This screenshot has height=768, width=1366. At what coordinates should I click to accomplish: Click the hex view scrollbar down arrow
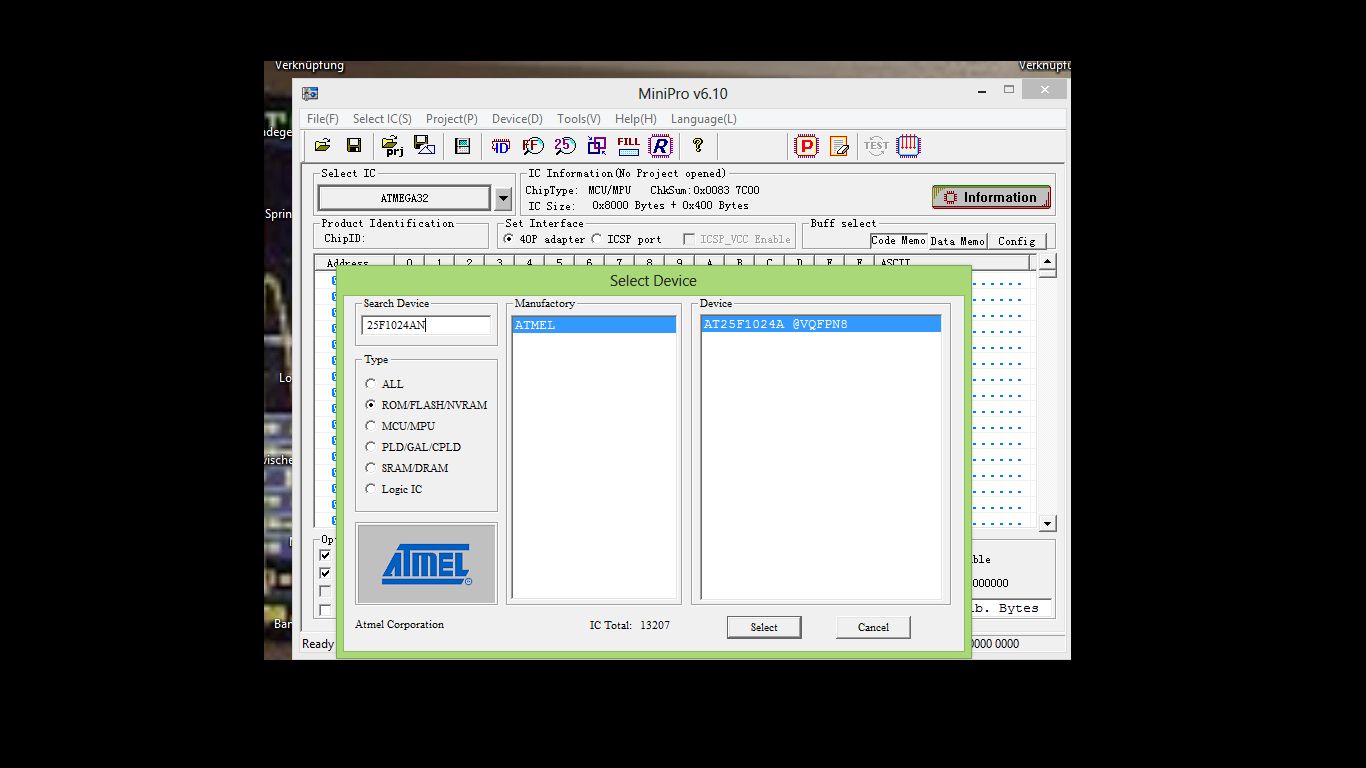pyautogui.click(x=1047, y=523)
